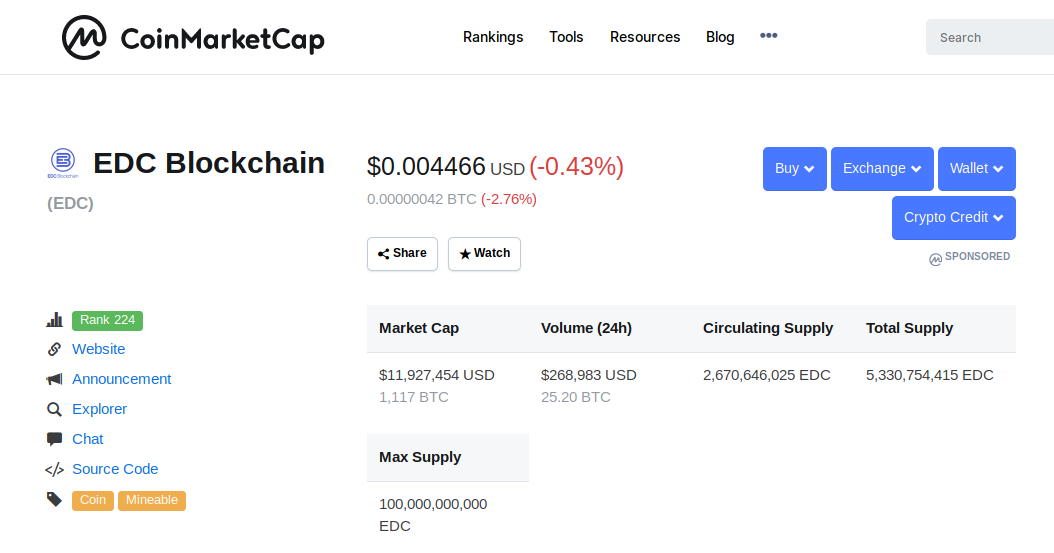
Task: Click the speech bubble Chat icon
Action: (x=54, y=439)
